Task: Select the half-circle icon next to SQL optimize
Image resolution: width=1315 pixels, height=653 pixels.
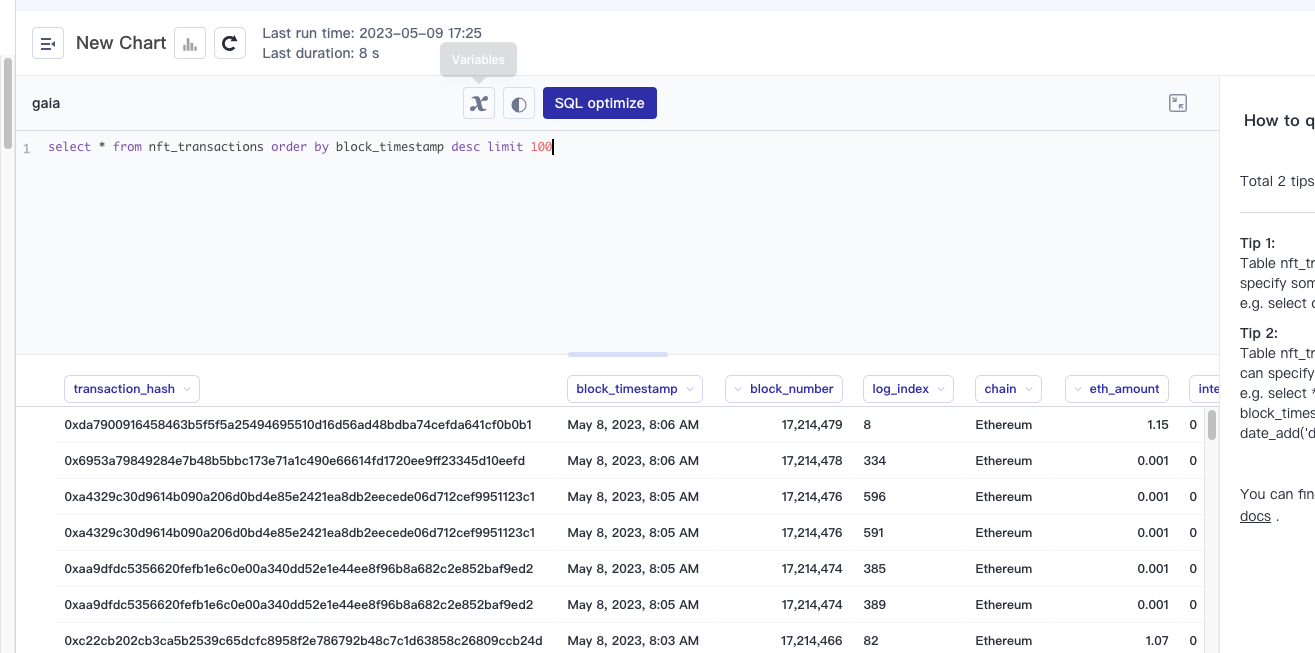Action: pyautogui.click(x=518, y=102)
